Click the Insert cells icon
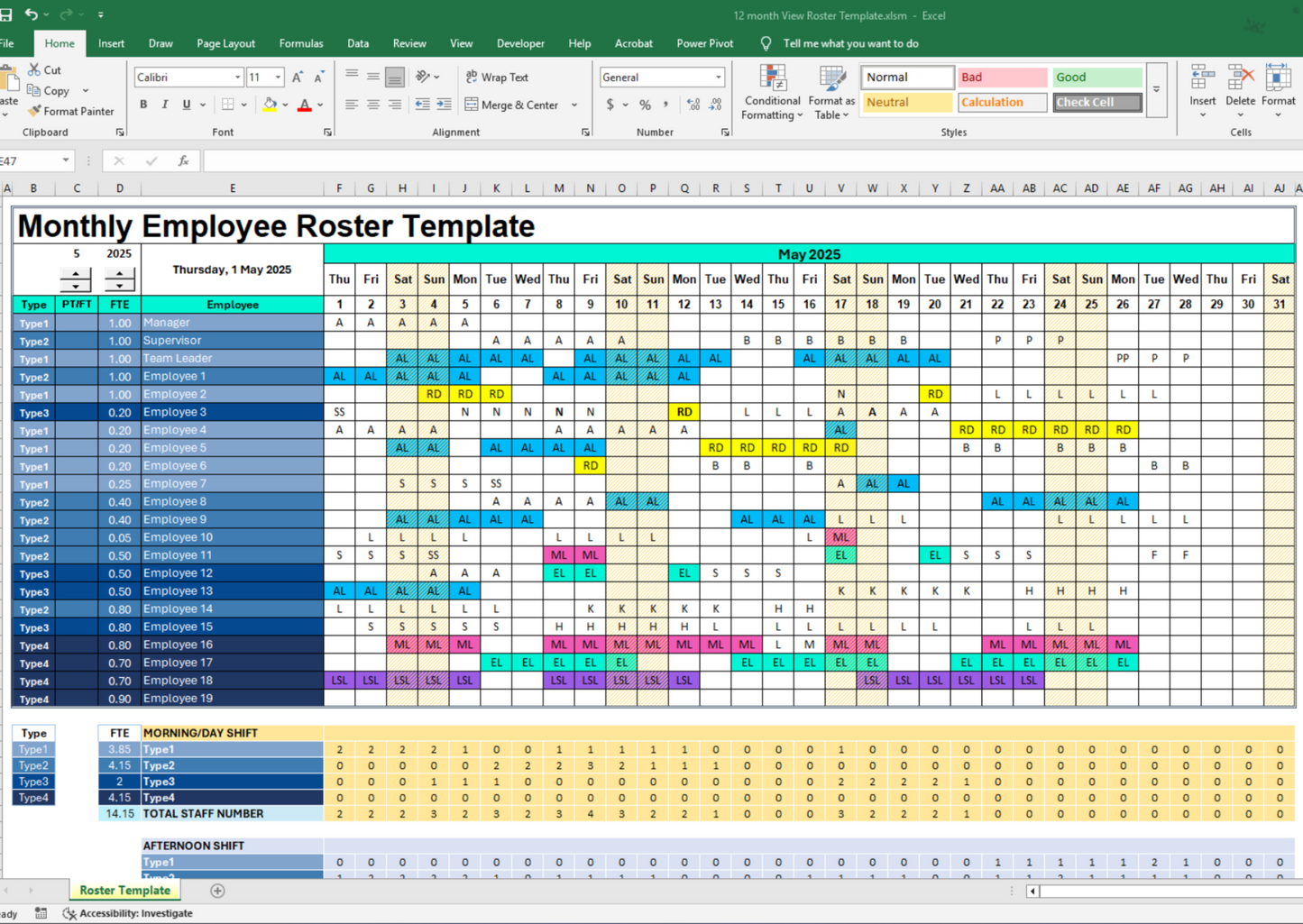 (1202, 79)
